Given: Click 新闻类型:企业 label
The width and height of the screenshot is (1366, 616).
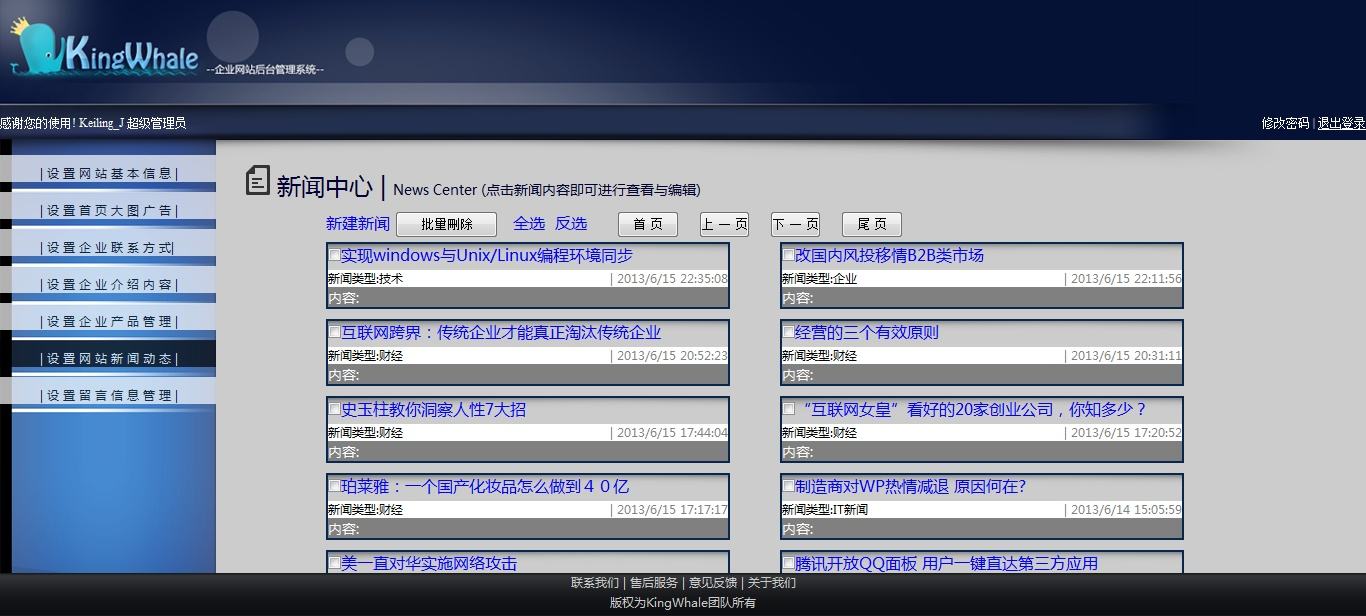Looking at the screenshot, I should [x=819, y=279].
